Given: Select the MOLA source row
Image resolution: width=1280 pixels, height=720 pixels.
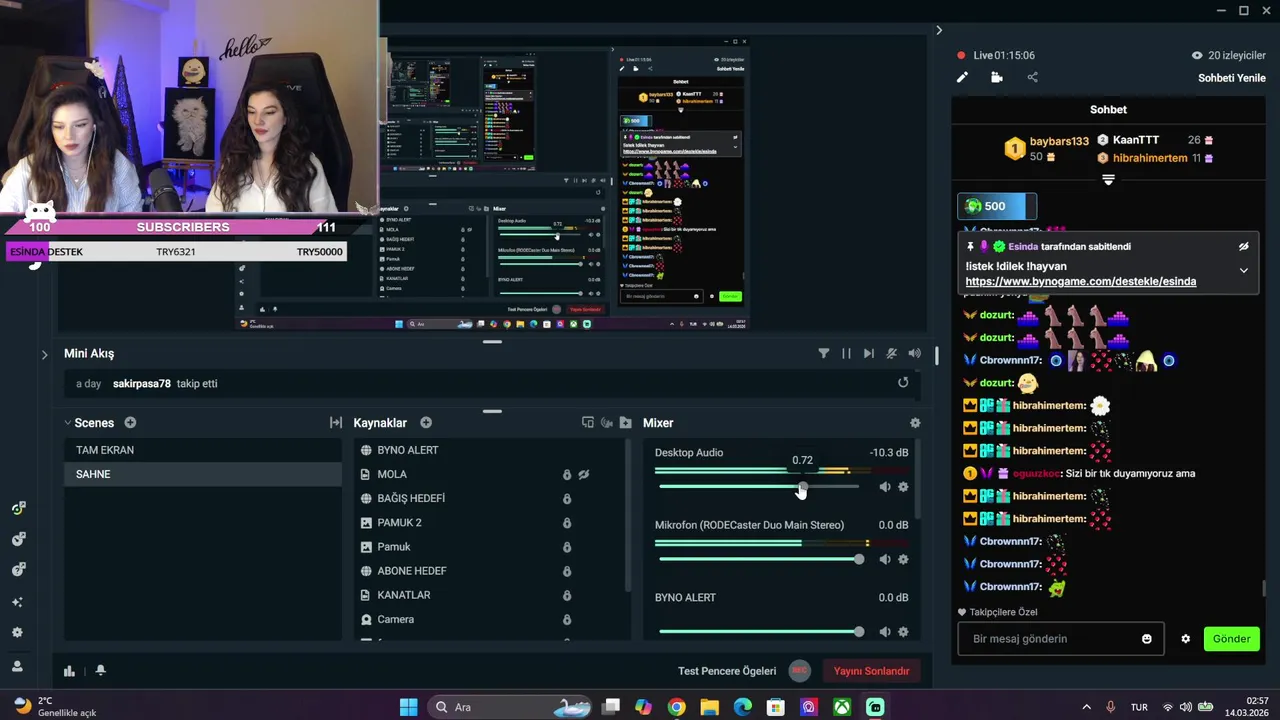Looking at the screenshot, I should (490, 474).
